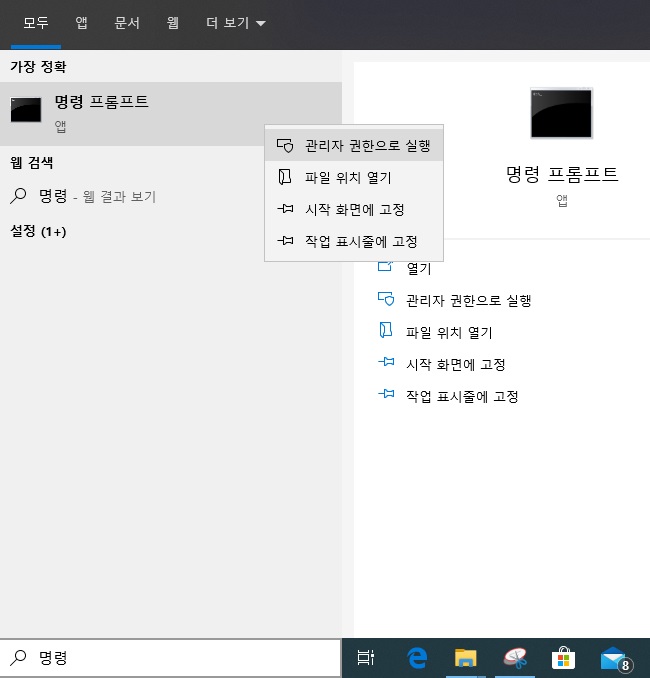Click blue pin icon beside preview 시작 화면에 고정
Screen dimensions: 650x678
point(386,361)
